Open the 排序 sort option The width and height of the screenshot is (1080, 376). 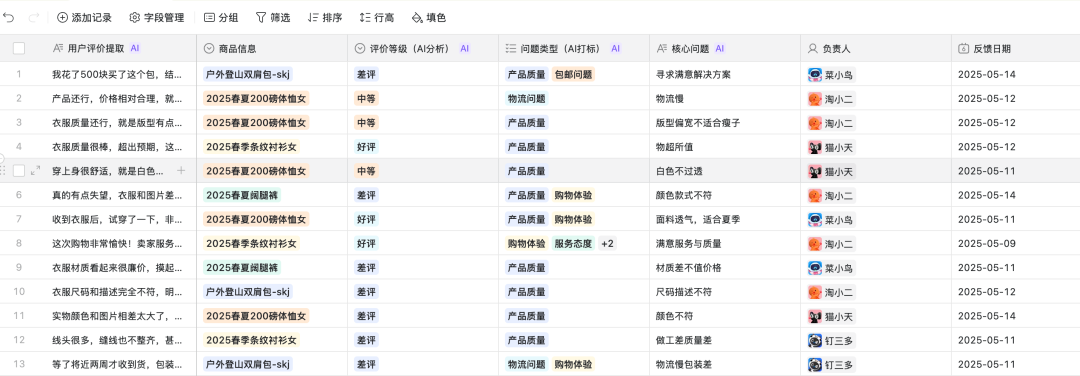tap(324, 17)
